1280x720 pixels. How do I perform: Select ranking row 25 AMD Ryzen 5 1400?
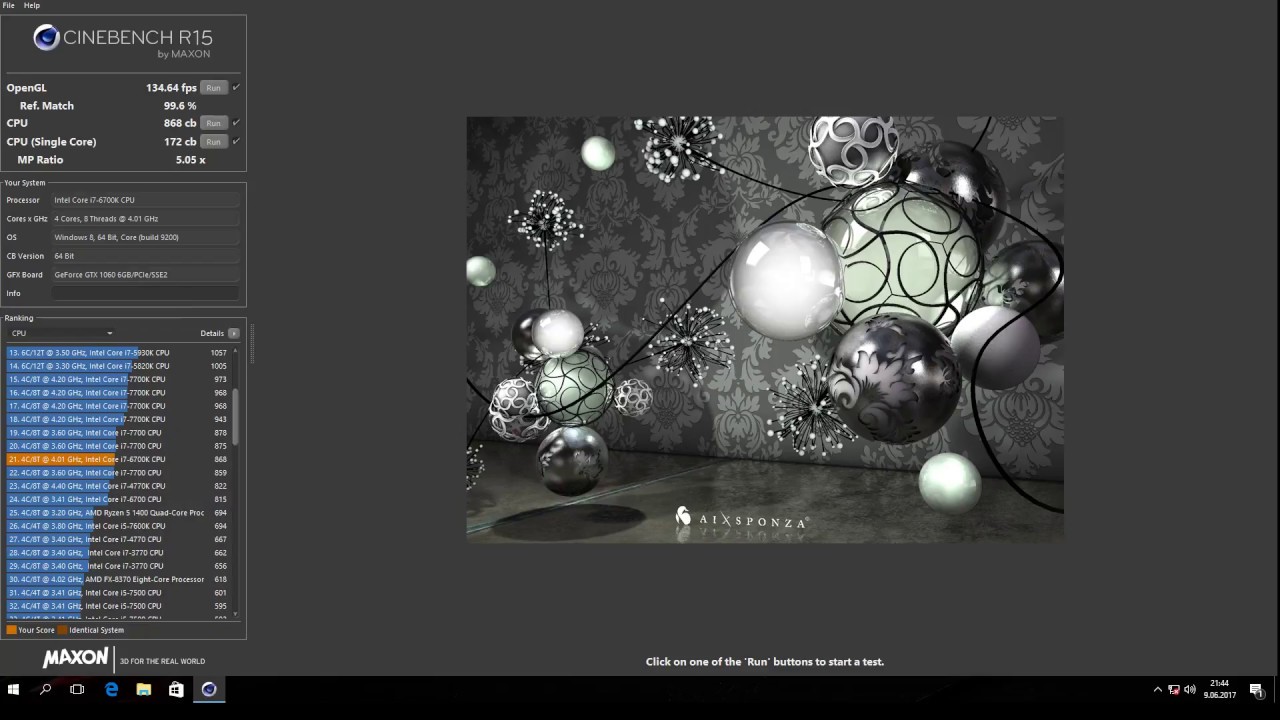click(x=118, y=513)
